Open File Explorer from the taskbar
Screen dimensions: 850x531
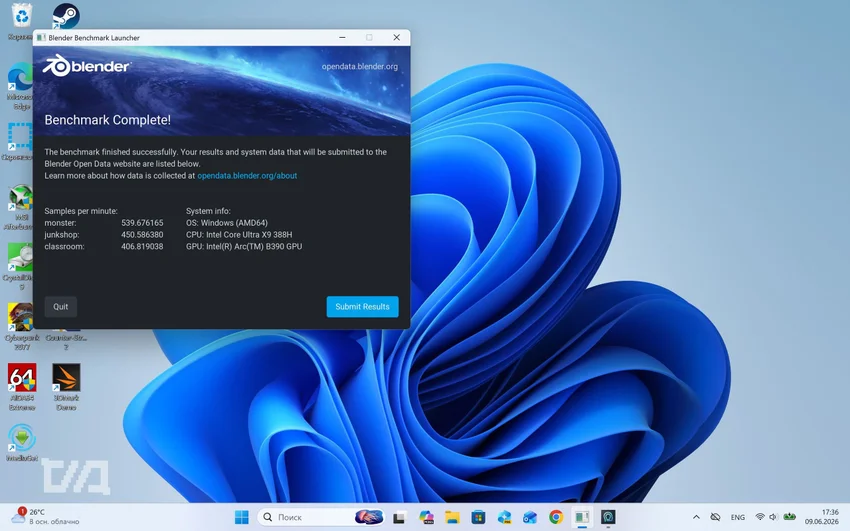pyautogui.click(x=452, y=517)
